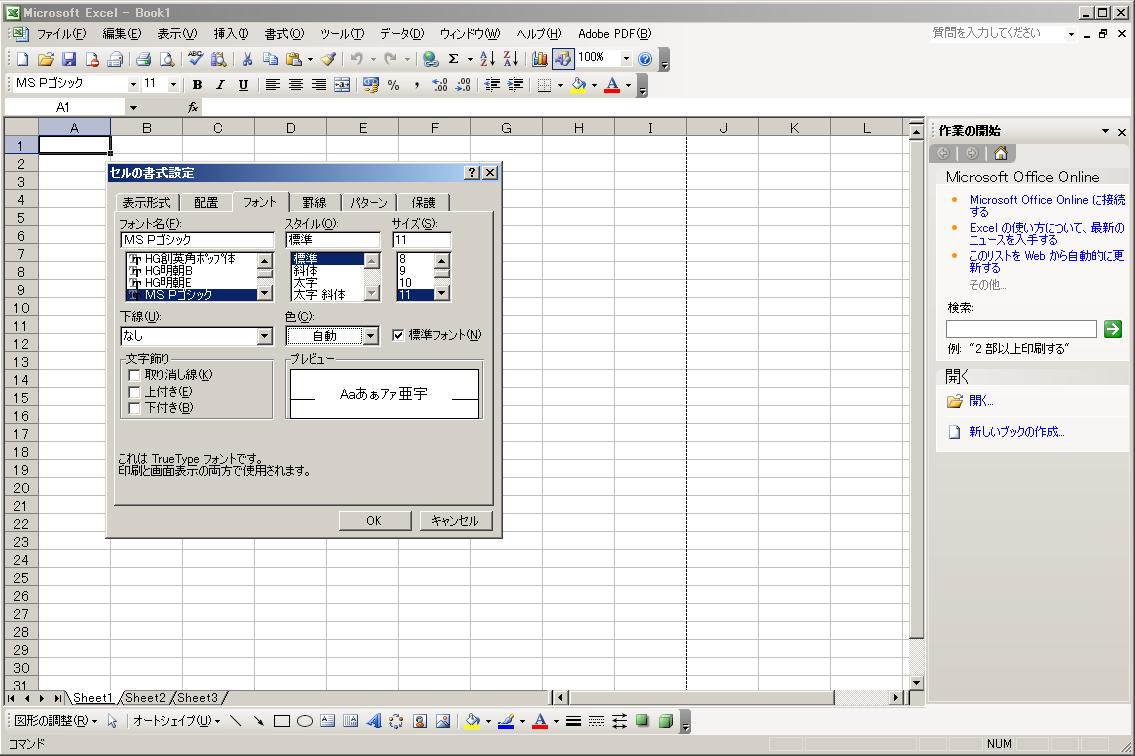Click the Format Painter brush icon
Image resolution: width=1135 pixels, height=756 pixels.
click(329, 59)
